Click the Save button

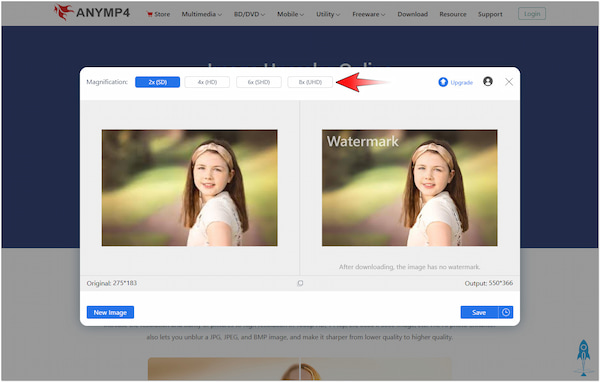click(479, 312)
